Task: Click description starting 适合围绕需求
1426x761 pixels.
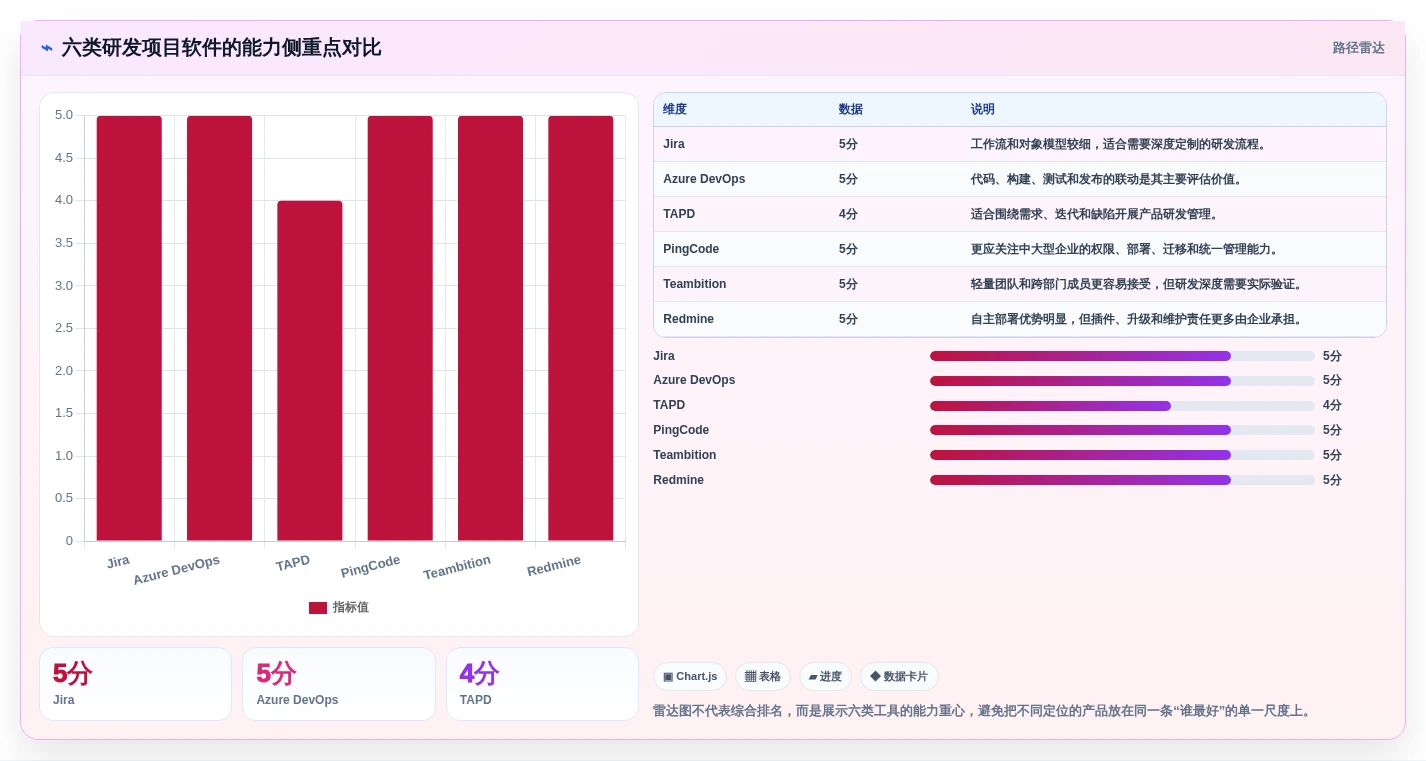Action: tap(1094, 214)
